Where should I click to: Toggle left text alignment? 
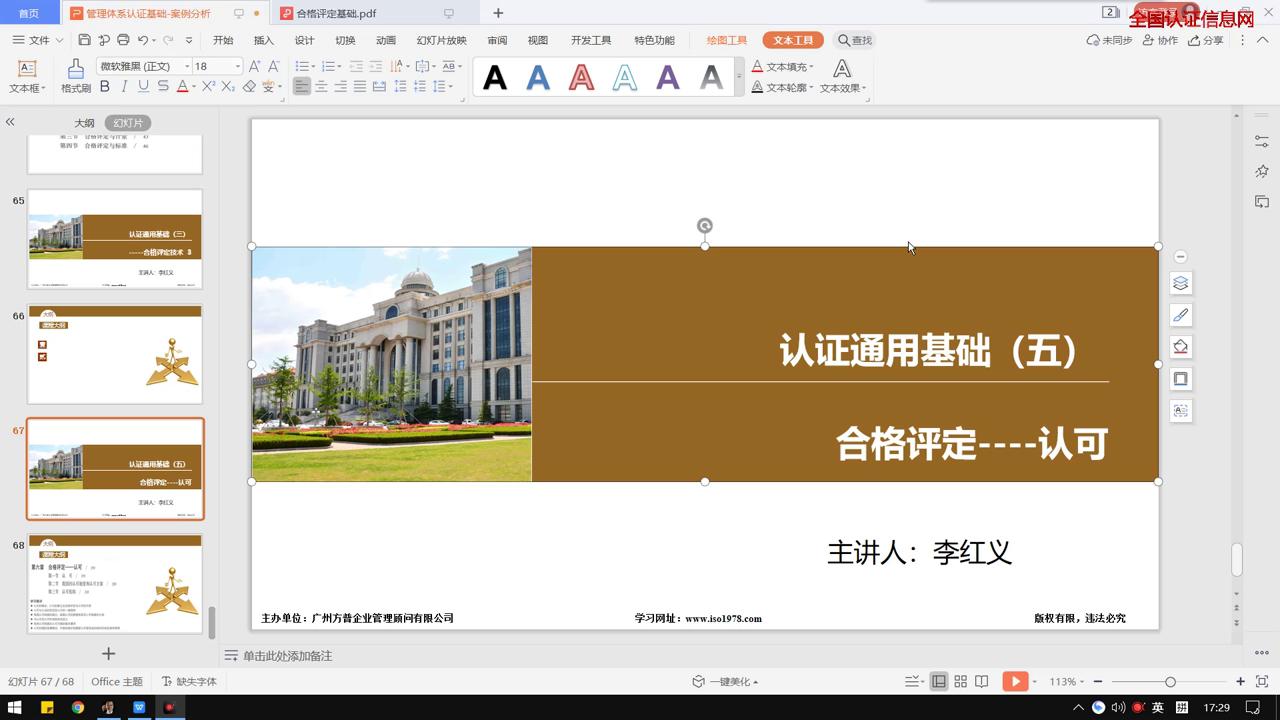click(302, 87)
